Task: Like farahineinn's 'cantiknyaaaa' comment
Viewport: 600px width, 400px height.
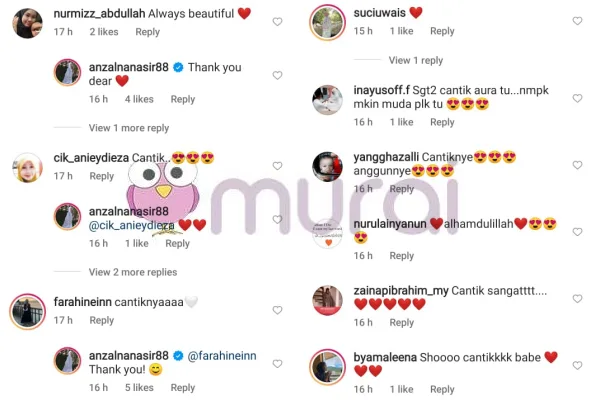Action: [277, 310]
